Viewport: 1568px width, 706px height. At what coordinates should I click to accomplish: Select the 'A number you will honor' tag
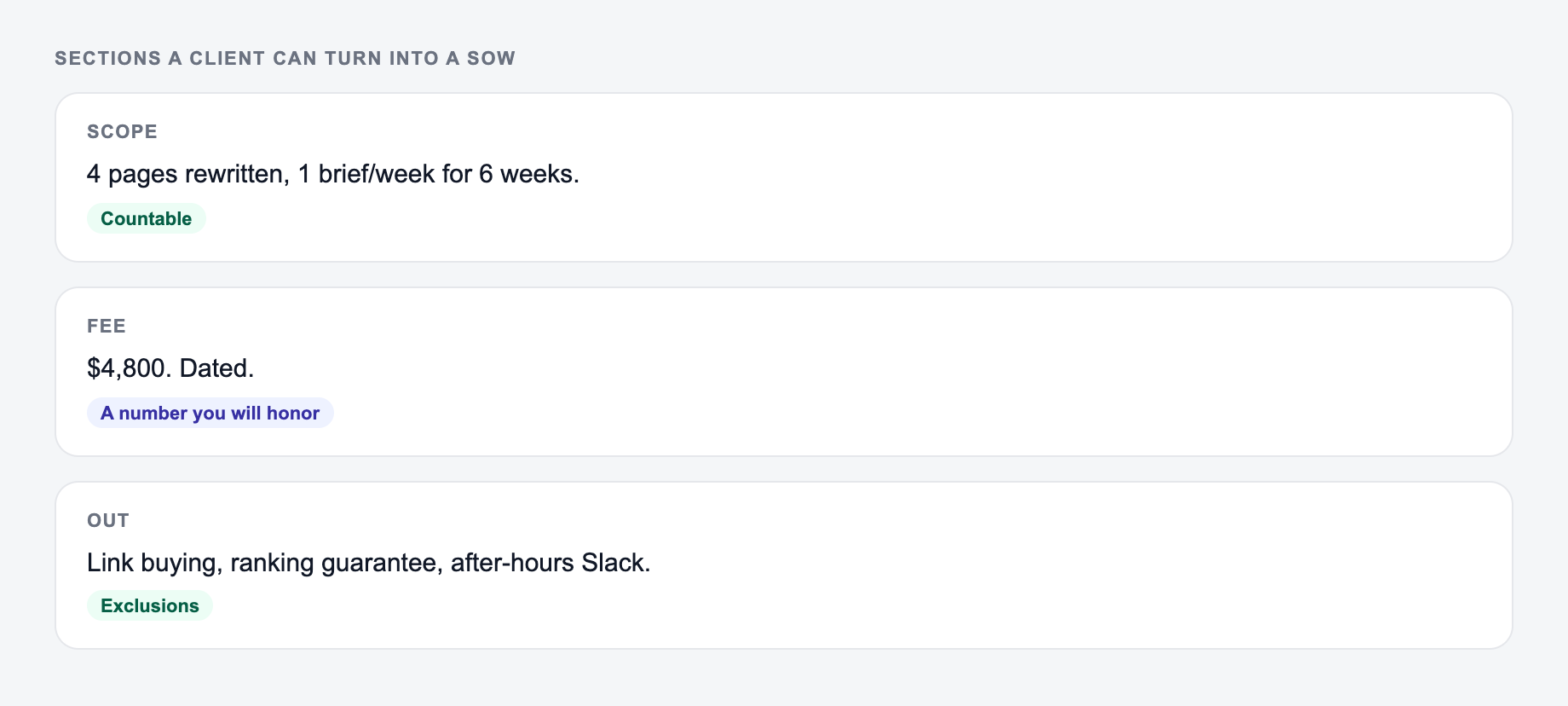pos(210,413)
